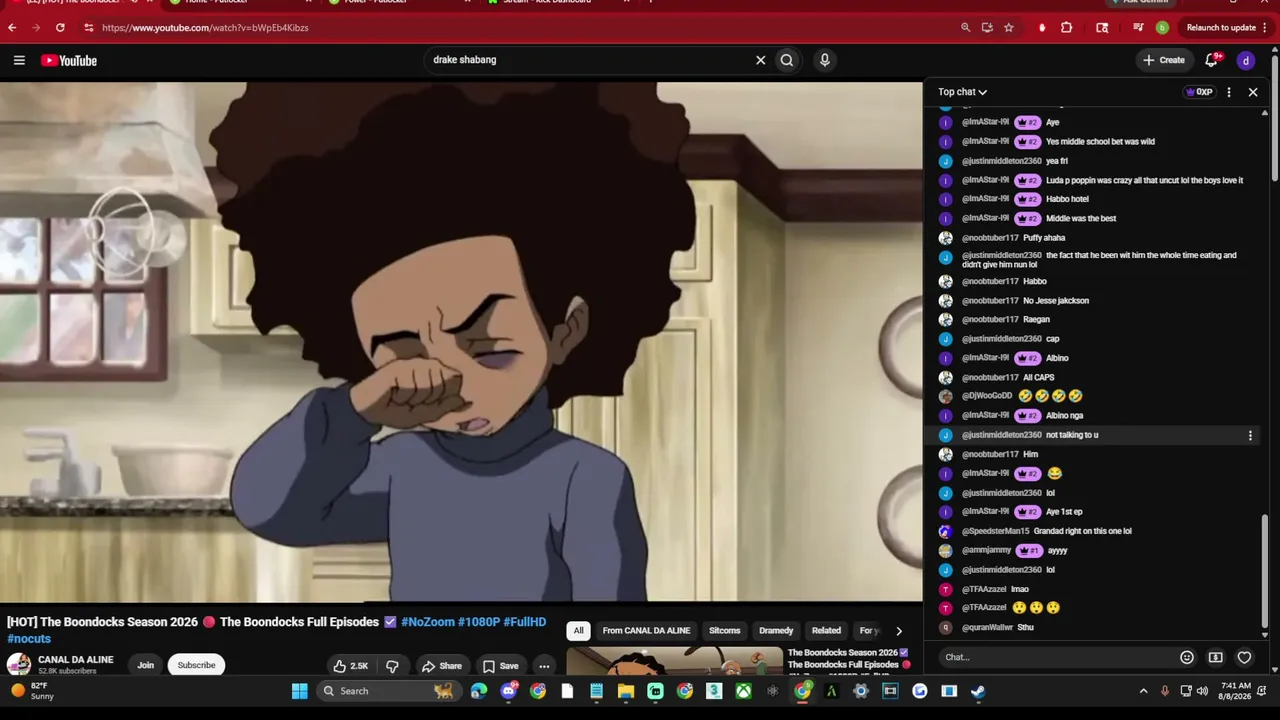This screenshot has width=1280, height=720.
Task: Open message options for "not talking to u"
Action: (x=1250, y=435)
